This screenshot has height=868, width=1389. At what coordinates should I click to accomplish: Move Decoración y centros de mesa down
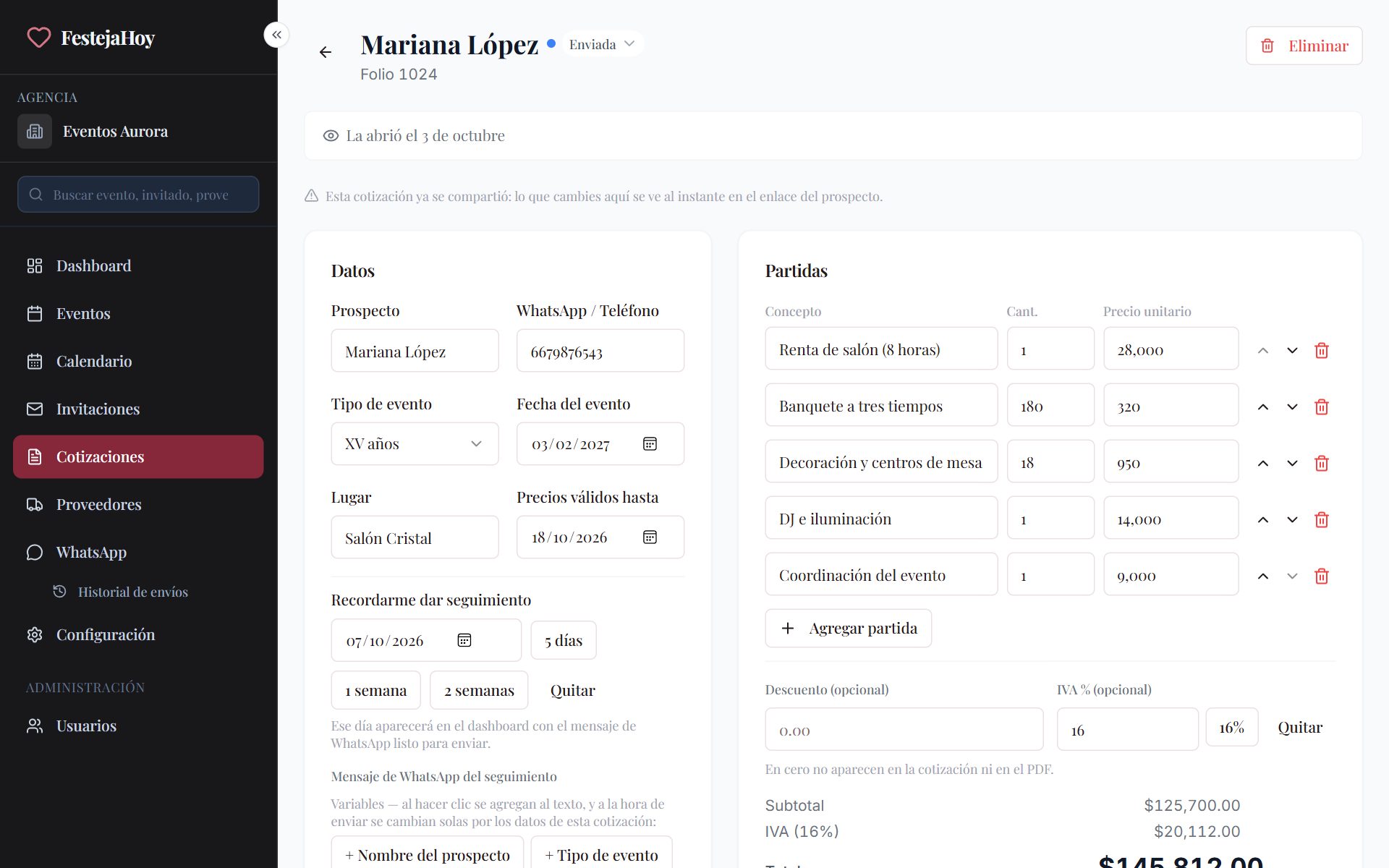pyautogui.click(x=1292, y=463)
